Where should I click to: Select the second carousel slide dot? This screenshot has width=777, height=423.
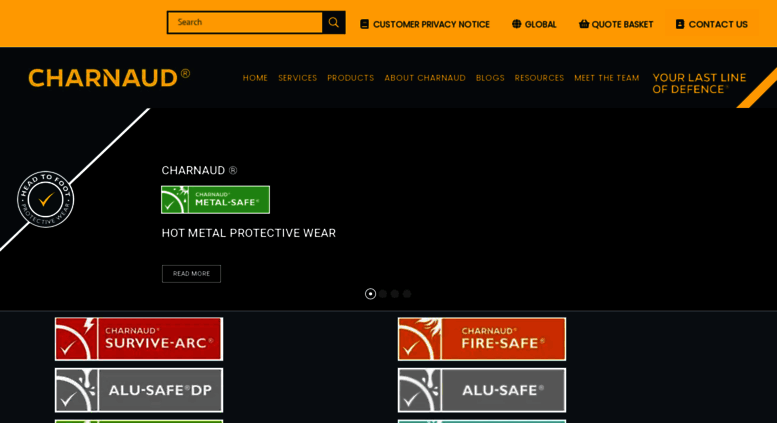[x=383, y=294]
